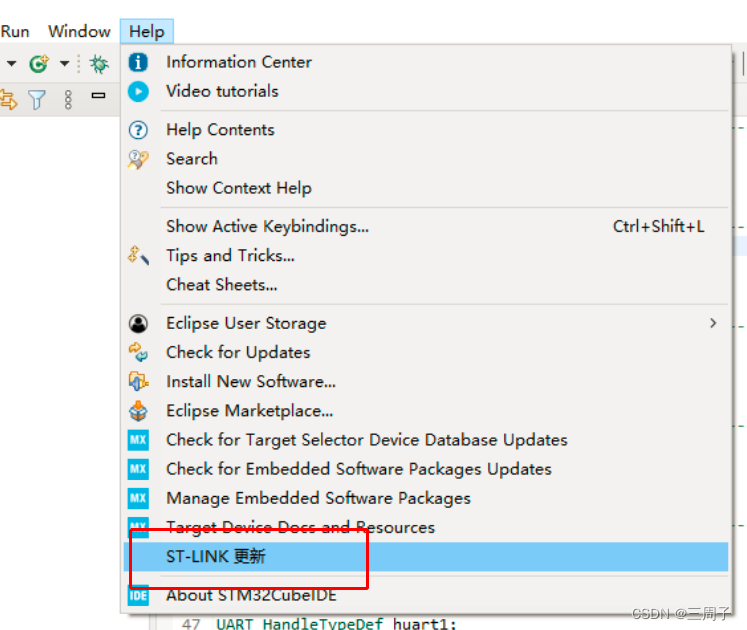Expand Eclipse User Storage submenu
Viewport: 747px width, 630px height.
(x=426, y=324)
